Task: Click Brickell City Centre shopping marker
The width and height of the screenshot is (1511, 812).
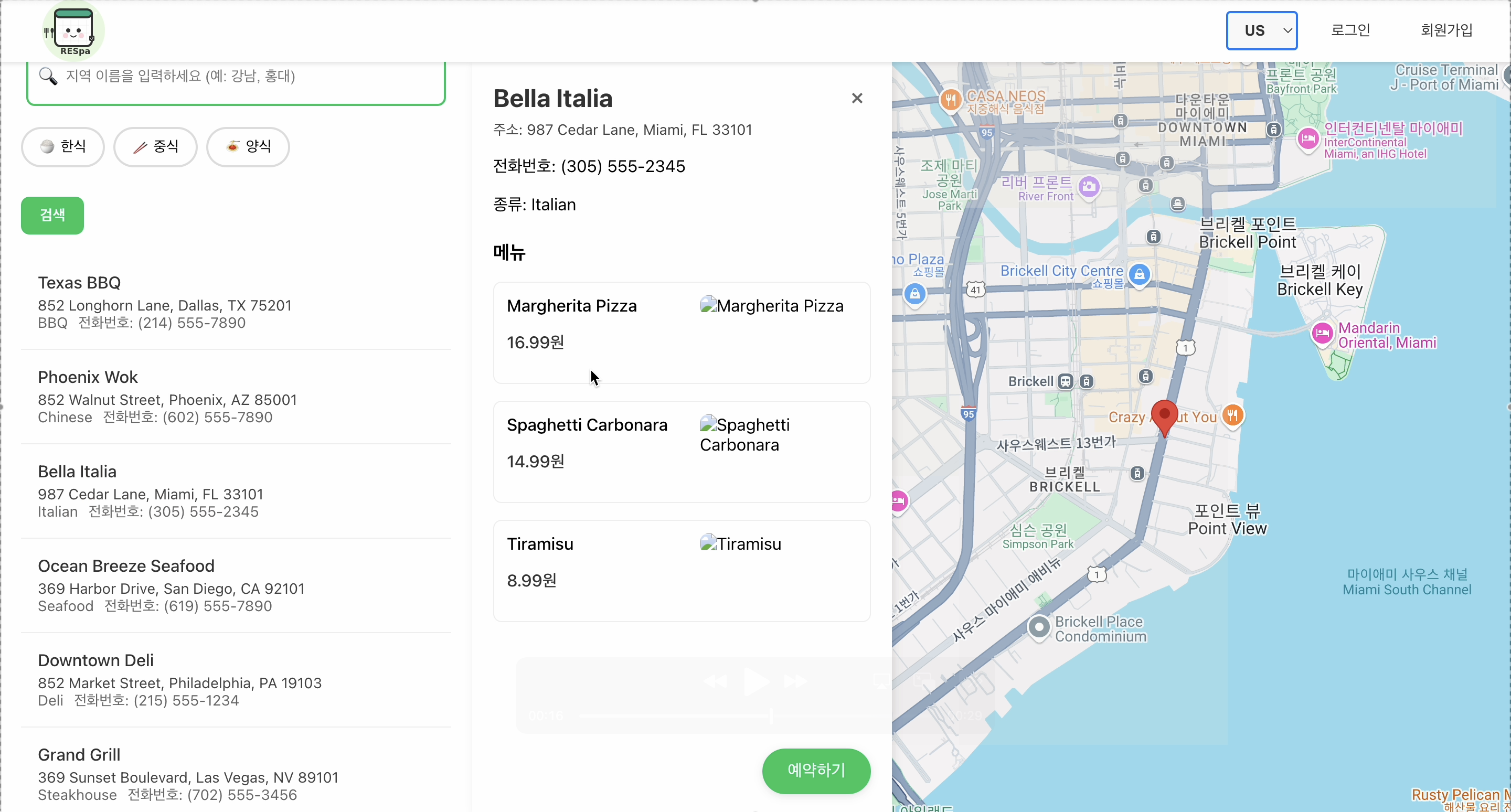Action: pyautogui.click(x=1139, y=274)
